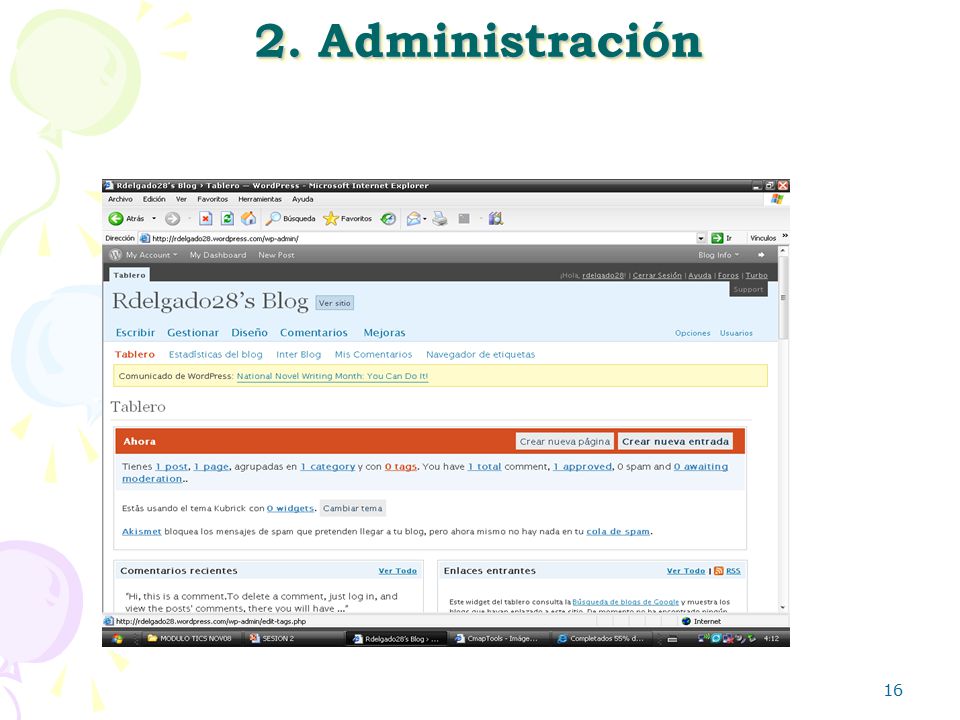Open the Windows Start button
Screen dimensions: 960x720
(118, 639)
